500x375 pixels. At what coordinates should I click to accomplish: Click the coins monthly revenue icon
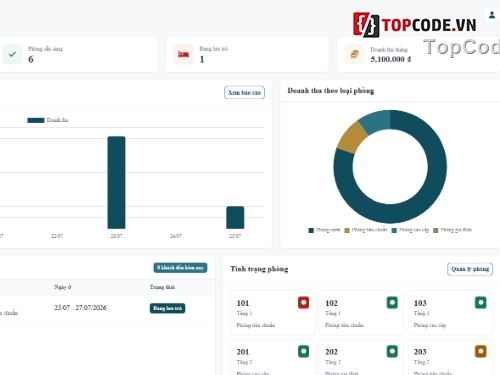pyautogui.click(x=354, y=54)
